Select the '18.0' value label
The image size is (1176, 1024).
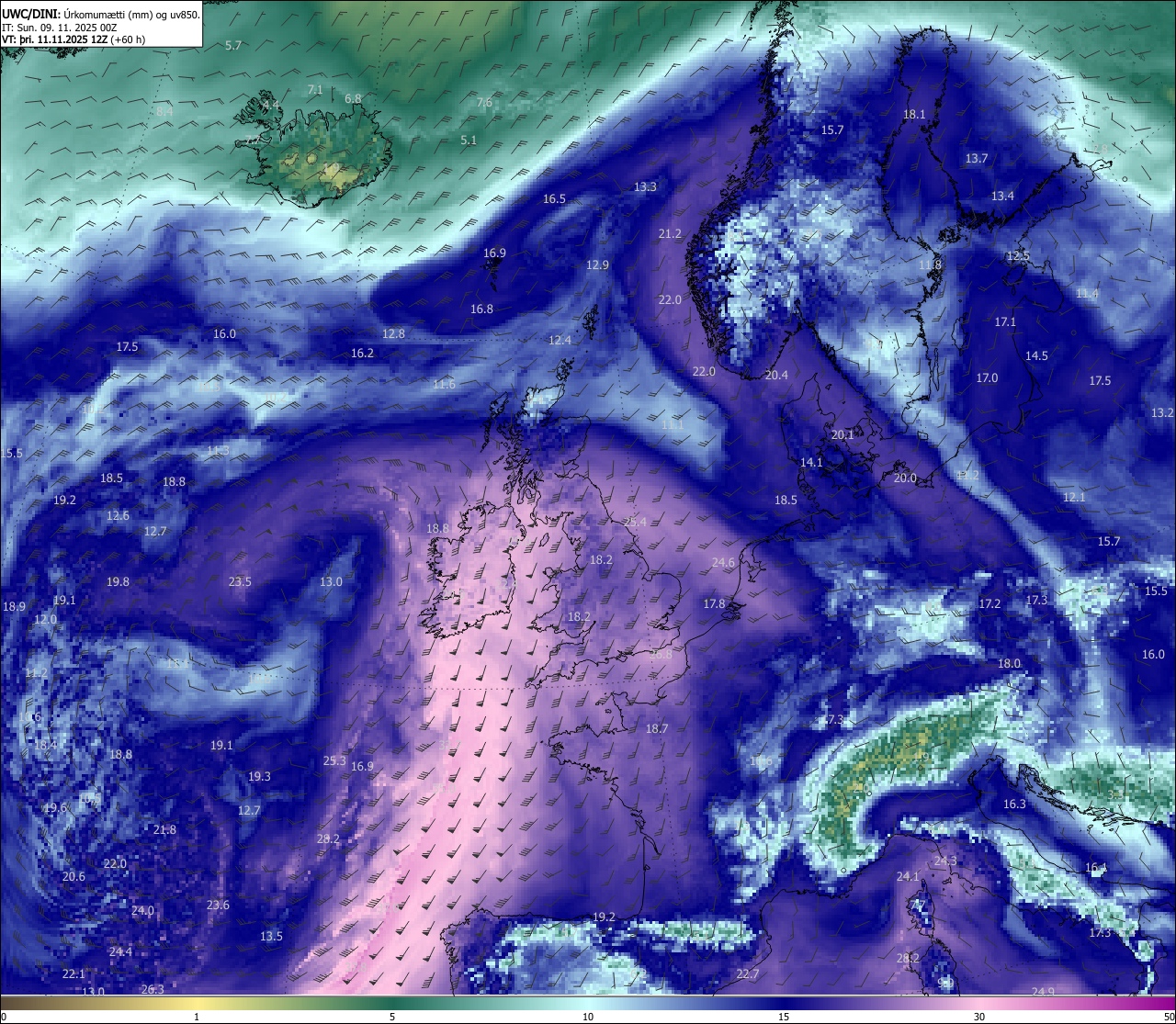pos(1009,664)
